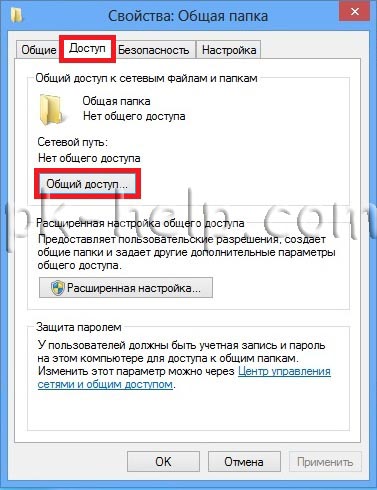Click the large shared folder icon
Image resolution: width=377 pixels, height=490 pixels.
click(x=52, y=110)
